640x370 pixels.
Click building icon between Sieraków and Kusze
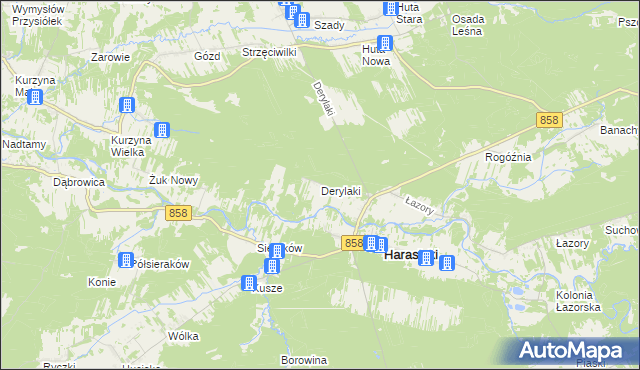[272, 266]
